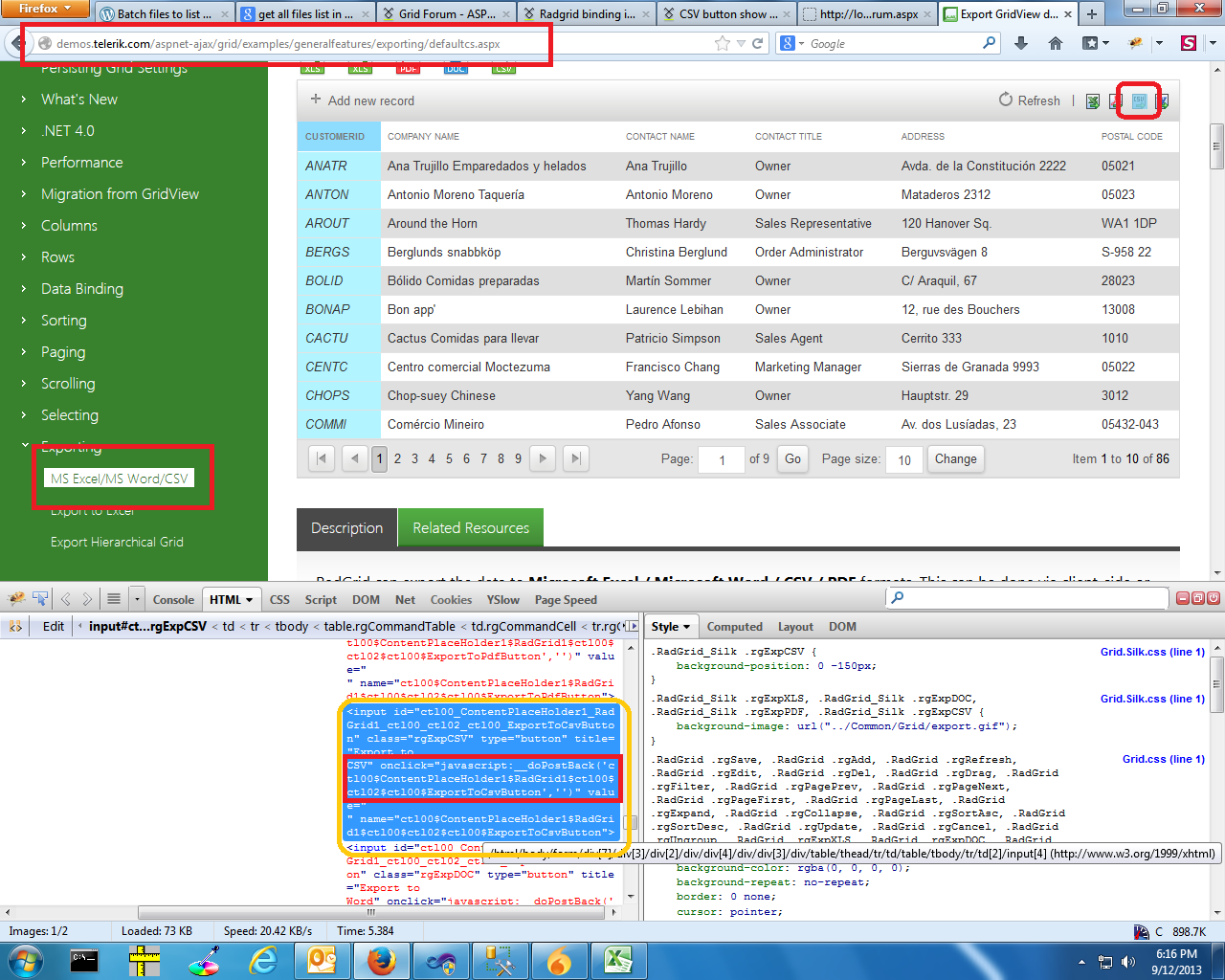Click Firebug forward arrow

point(87,599)
